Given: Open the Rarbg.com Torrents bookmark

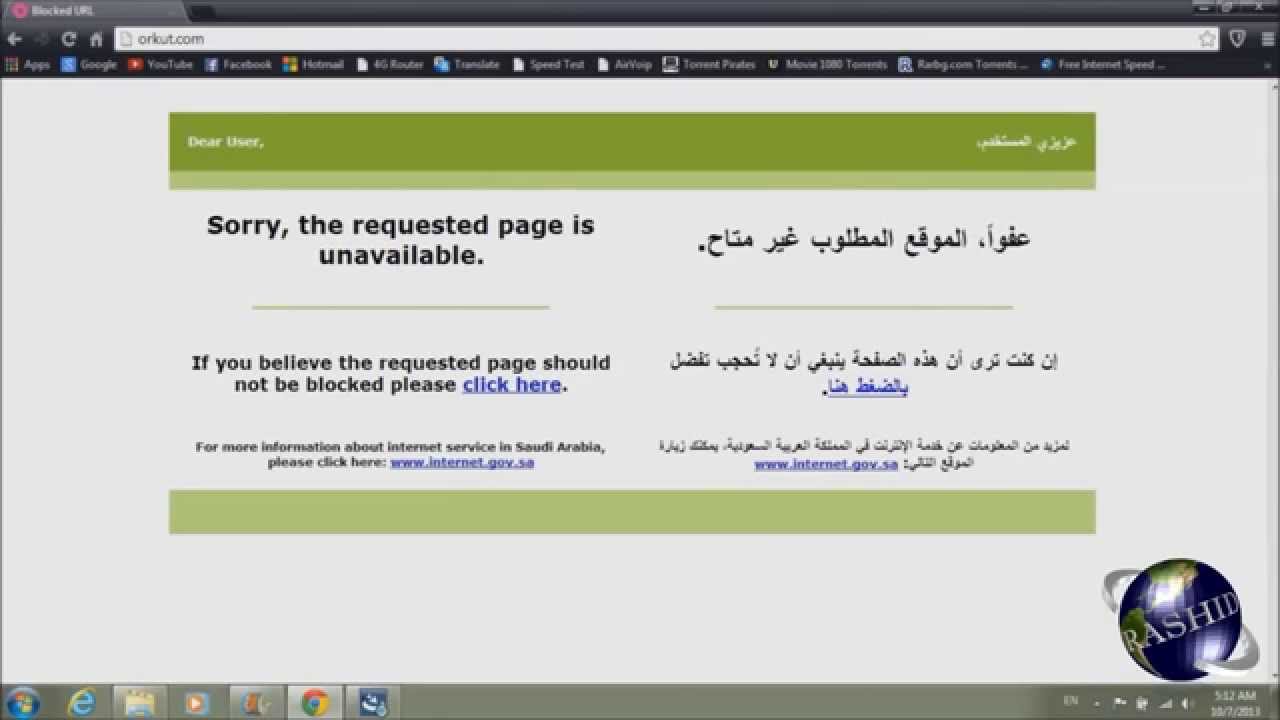Looking at the screenshot, I should pos(963,64).
